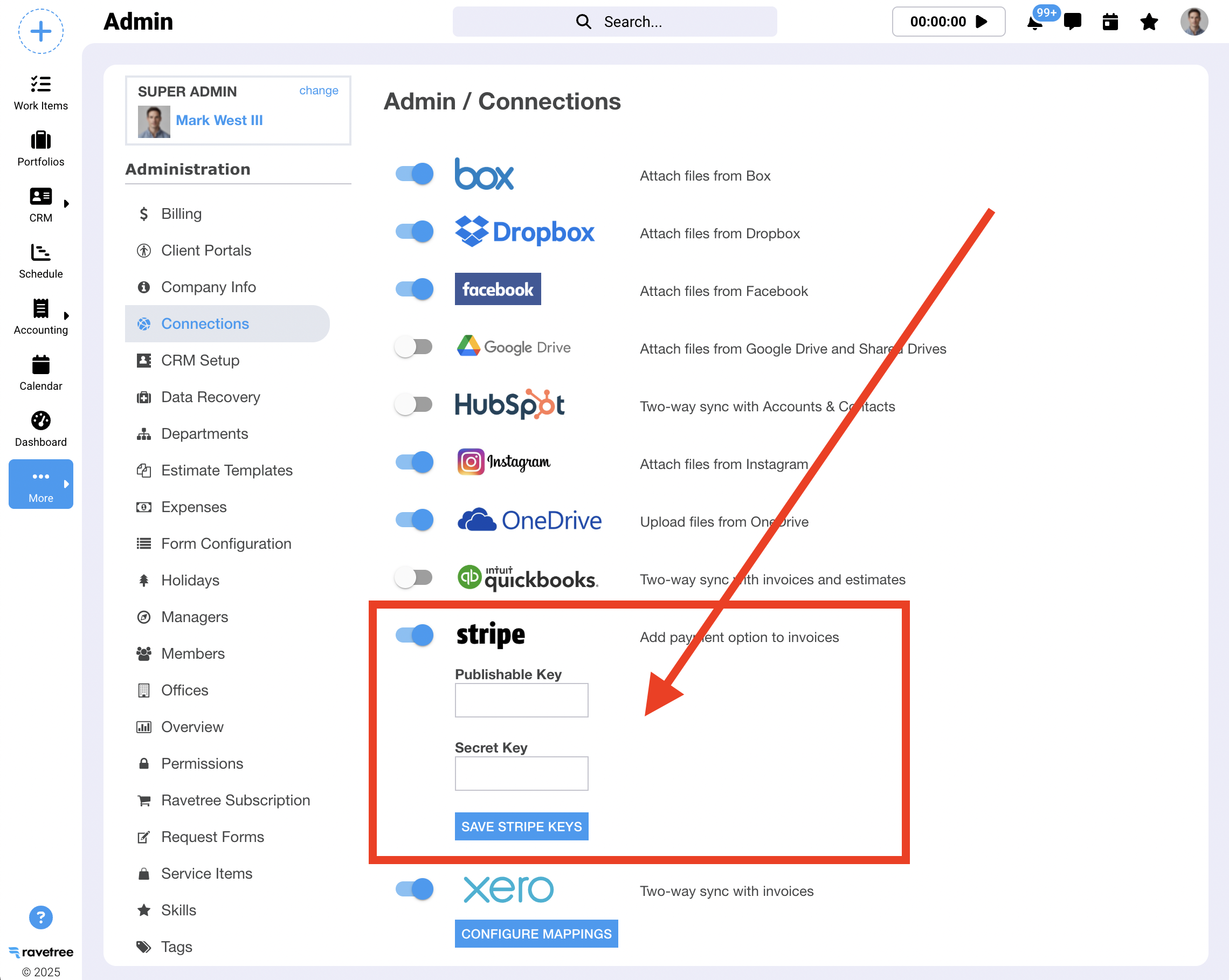Enable the Google Drive toggle
Image resolution: width=1229 pixels, height=980 pixels.
click(415, 347)
